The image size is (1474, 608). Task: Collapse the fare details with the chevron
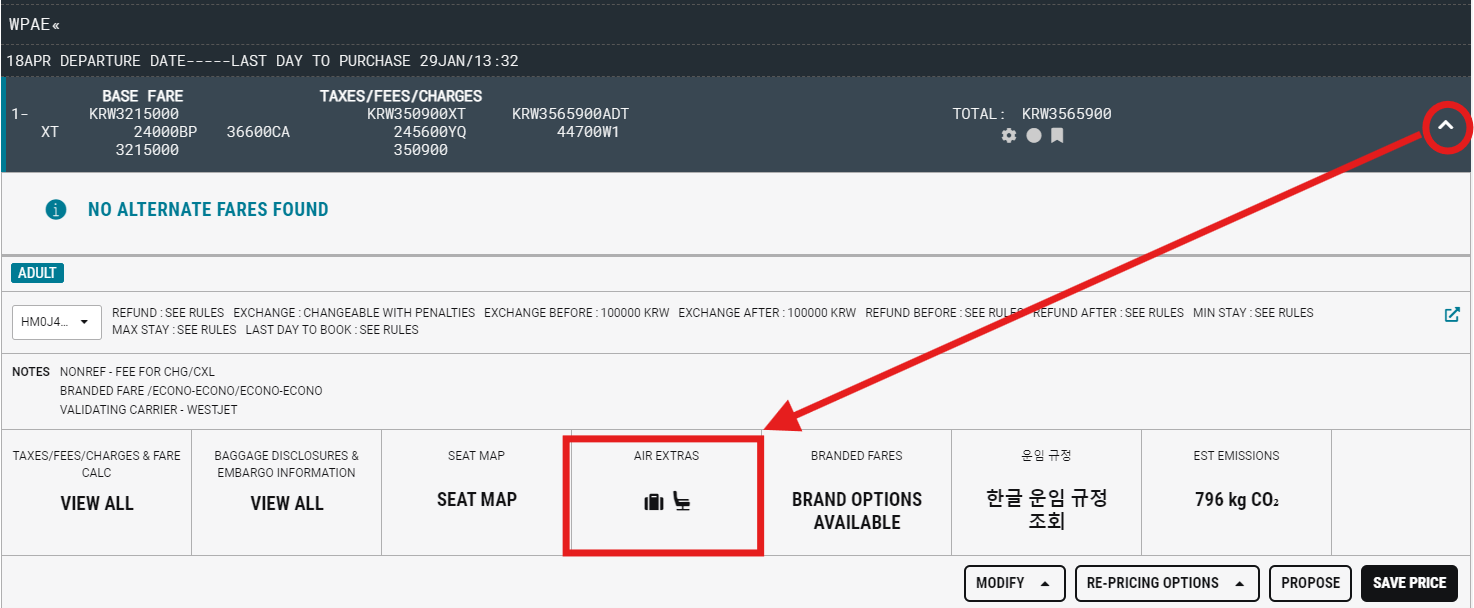pyautogui.click(x=1445, y=126)
